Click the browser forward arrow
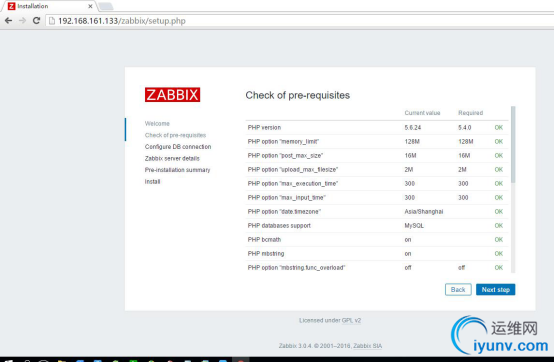This screenshot has width=554, height=362. coord(23,21)
